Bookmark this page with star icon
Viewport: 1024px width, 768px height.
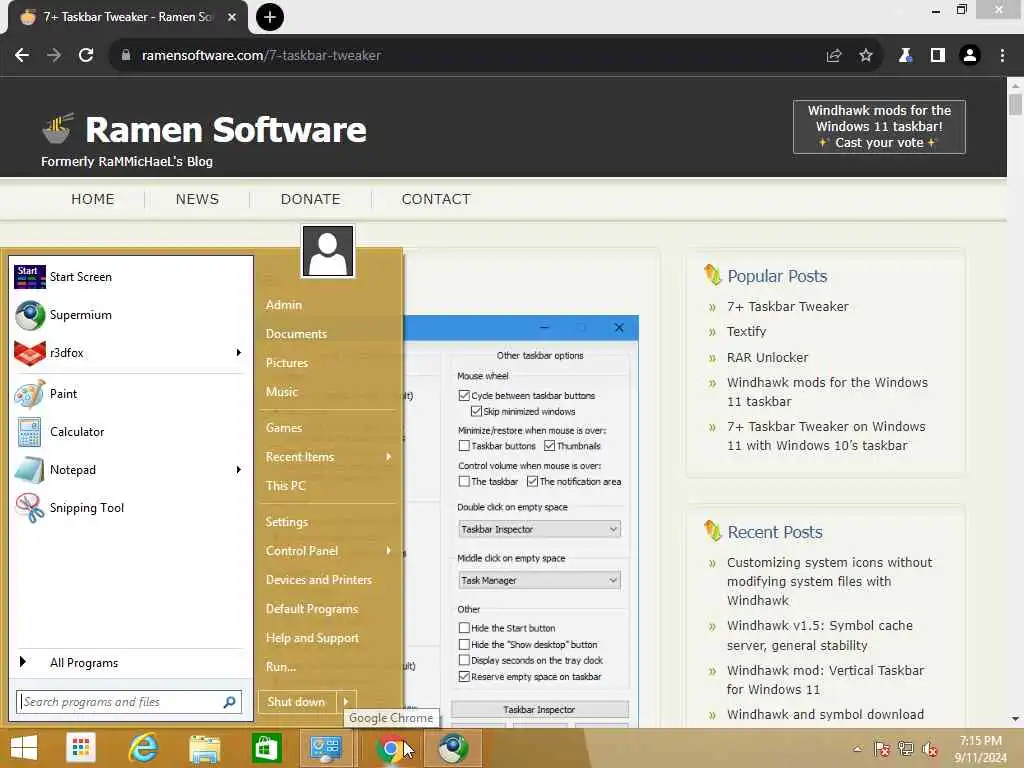866,56
